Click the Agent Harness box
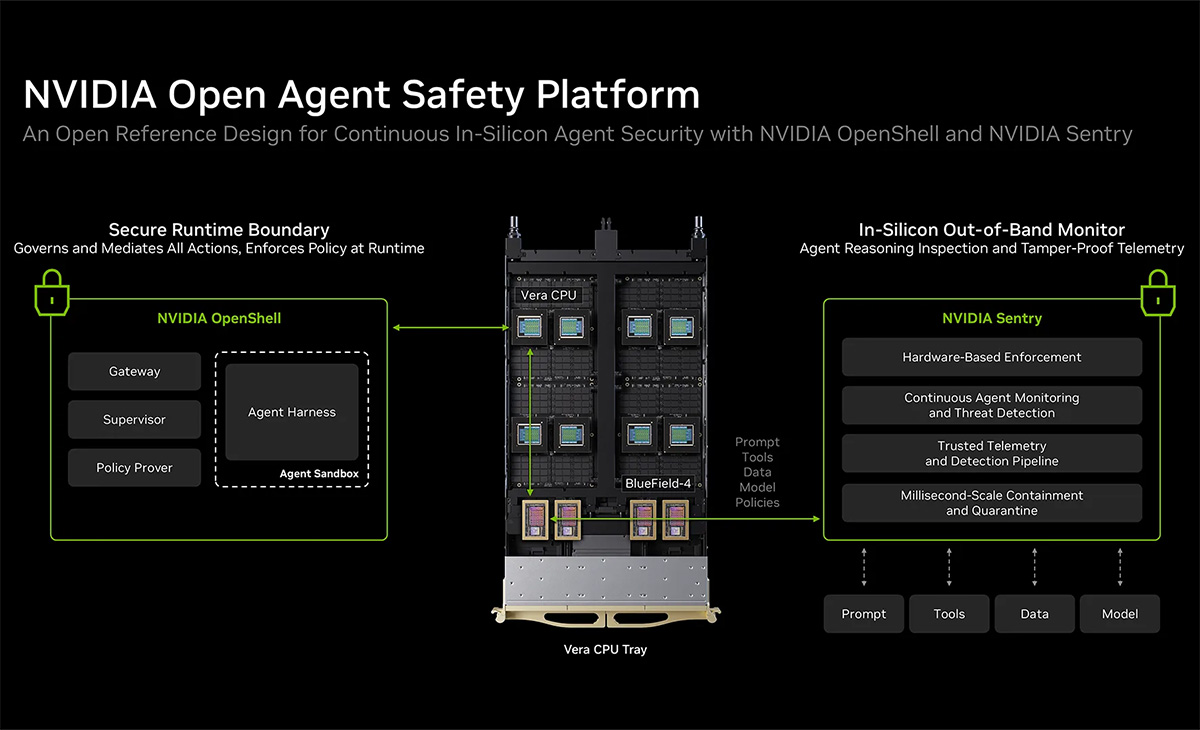The image size is (1200, 730). [292, 412]
